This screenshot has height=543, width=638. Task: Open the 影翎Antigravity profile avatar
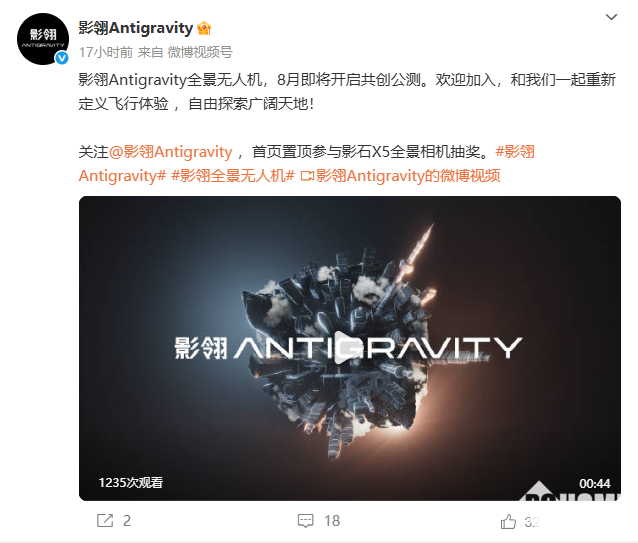(x=43, y=39)
